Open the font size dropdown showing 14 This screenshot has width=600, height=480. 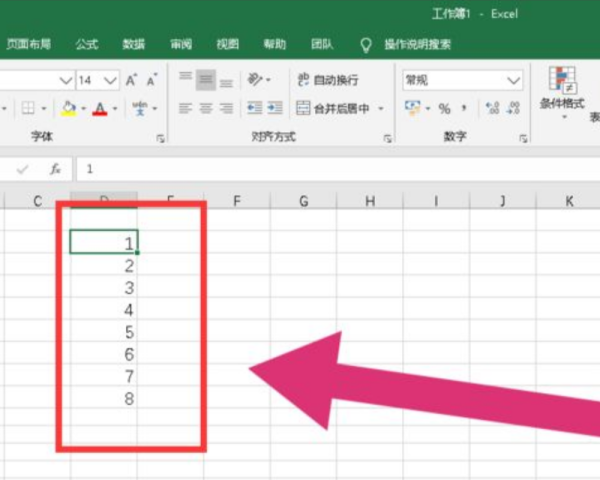pos(98,80)
